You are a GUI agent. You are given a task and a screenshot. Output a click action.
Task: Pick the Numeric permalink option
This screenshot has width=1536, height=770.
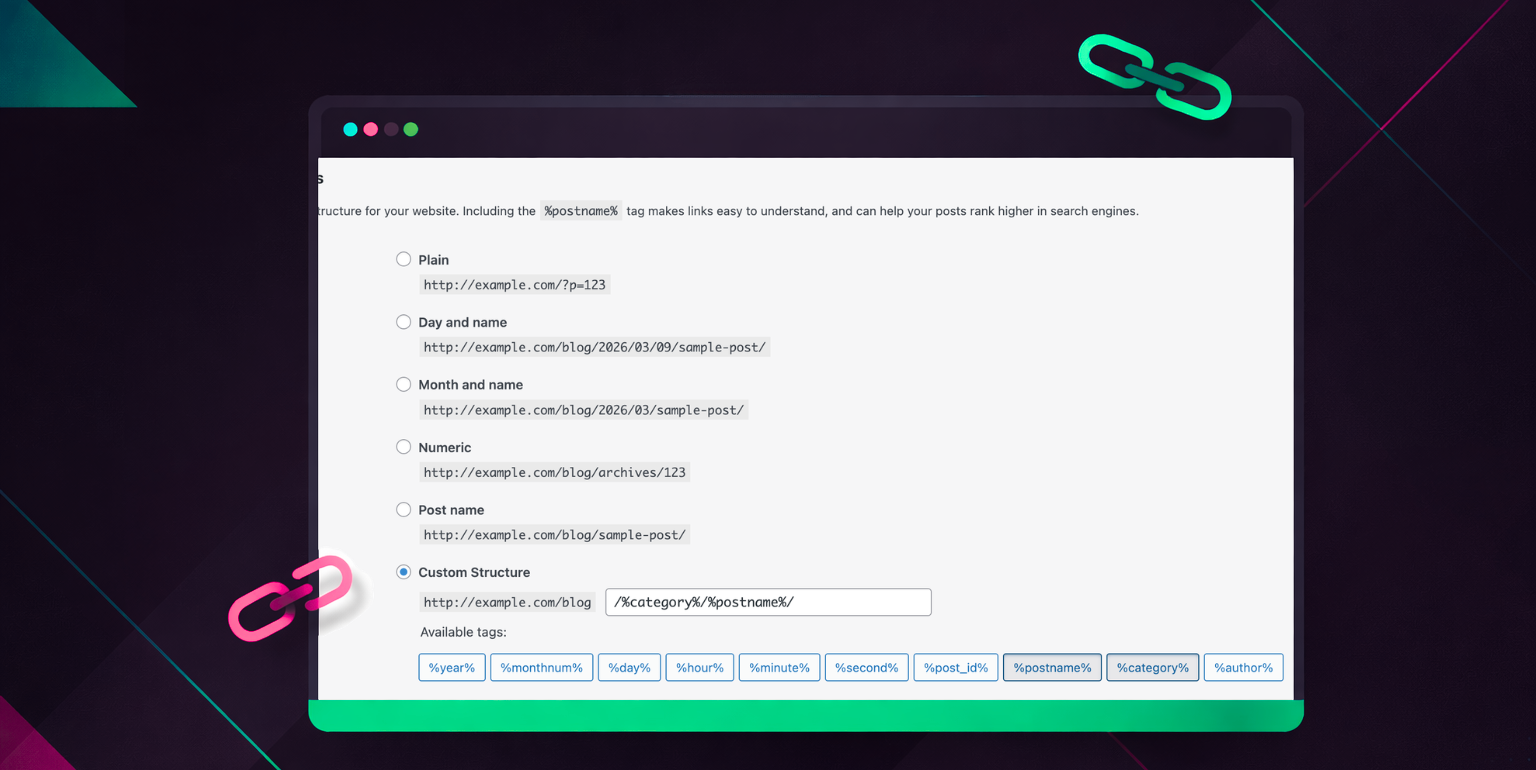point(404,447)
